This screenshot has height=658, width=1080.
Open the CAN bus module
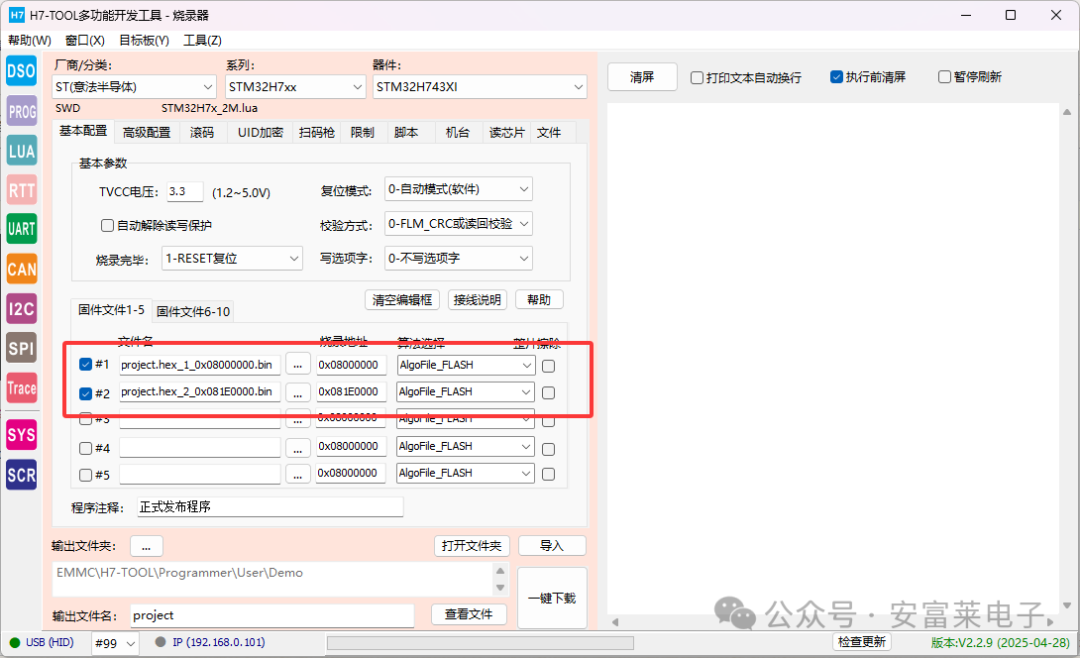tap(21, 268)
